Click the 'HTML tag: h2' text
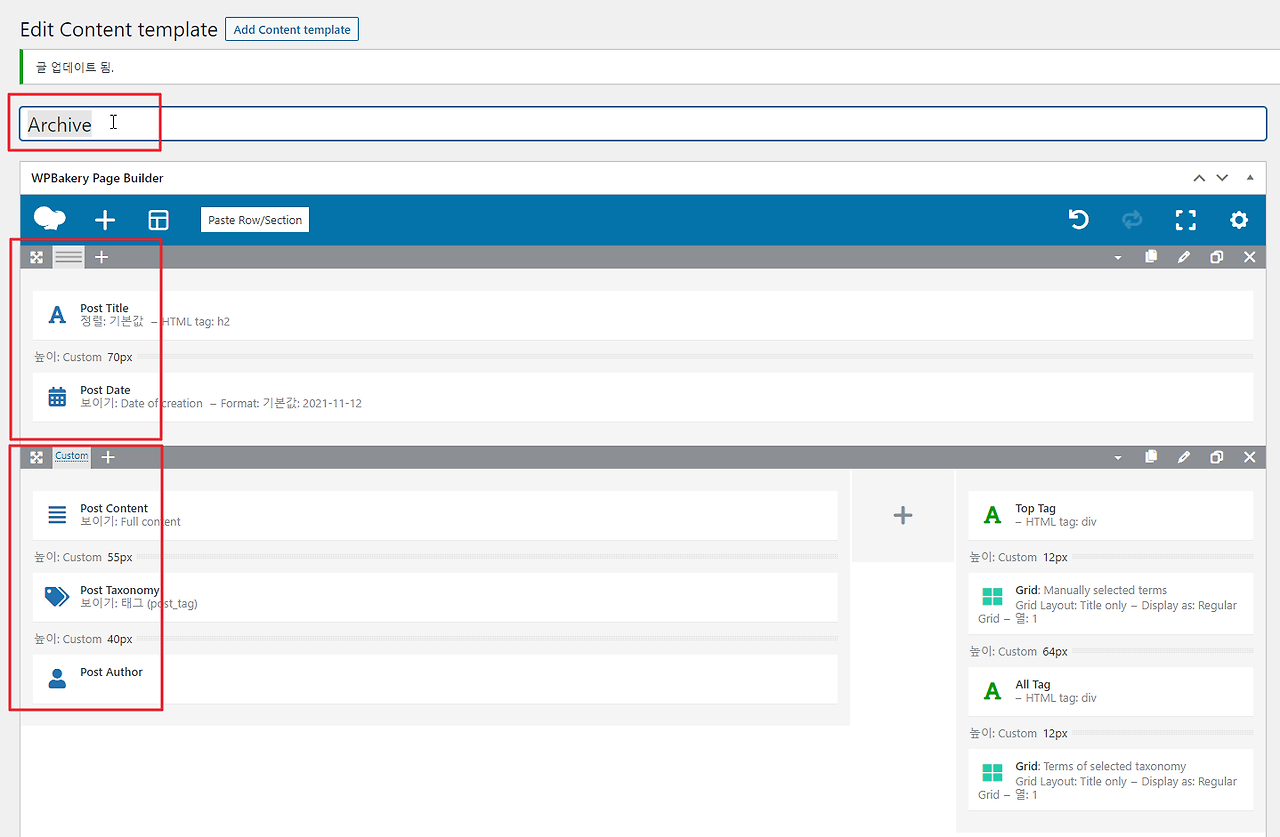 [196, 322]
